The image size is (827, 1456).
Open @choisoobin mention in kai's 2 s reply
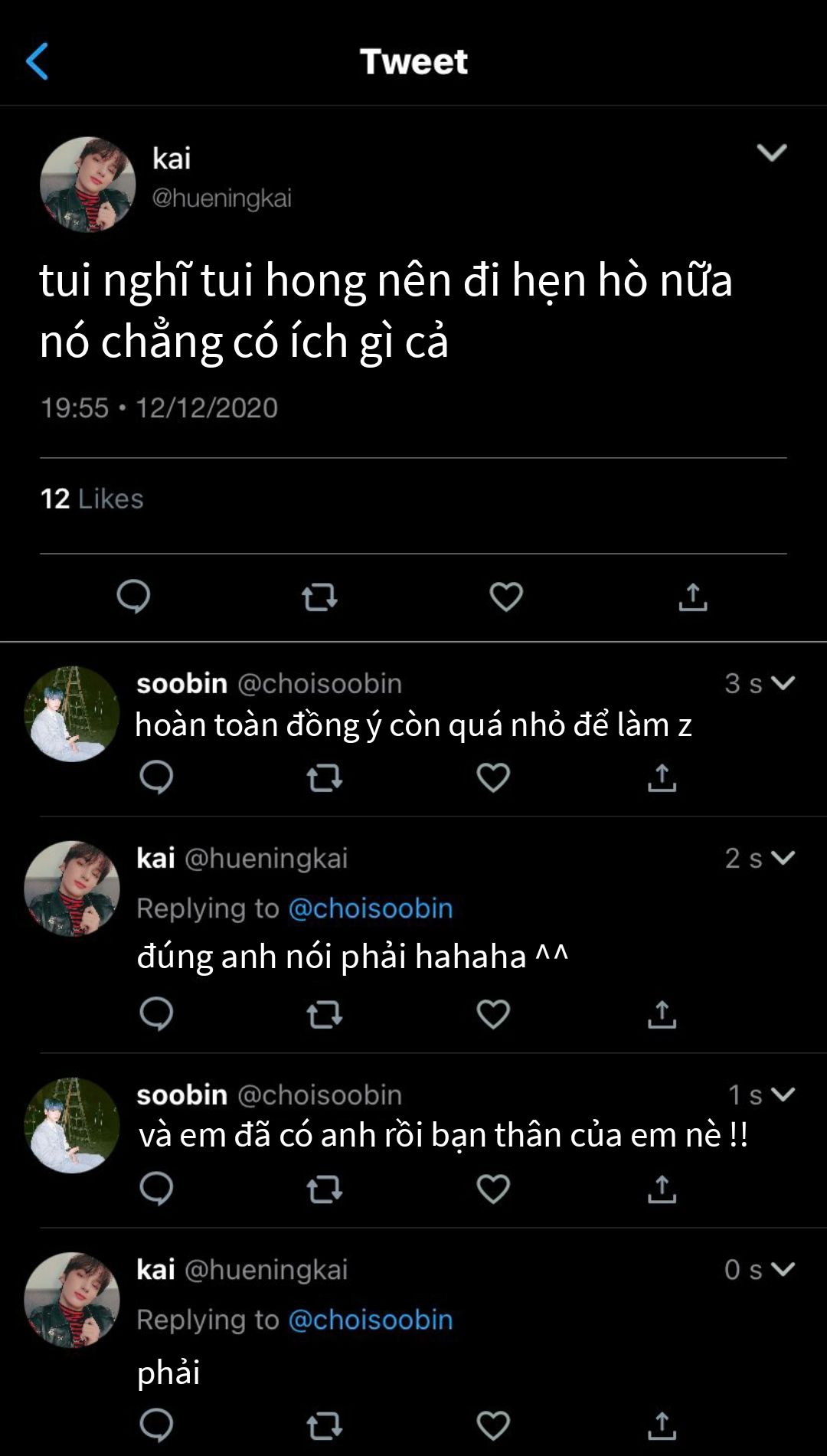tap(371, 908)
